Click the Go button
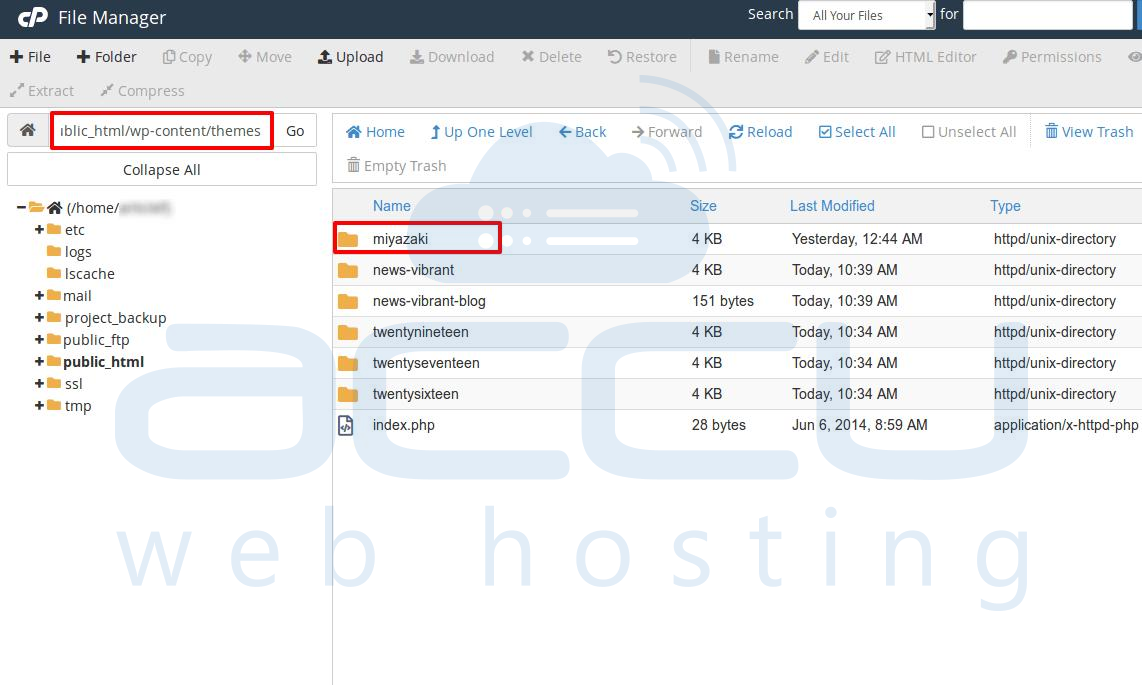The height and width of the screenshot is (685, 1142). click(295, 131)
